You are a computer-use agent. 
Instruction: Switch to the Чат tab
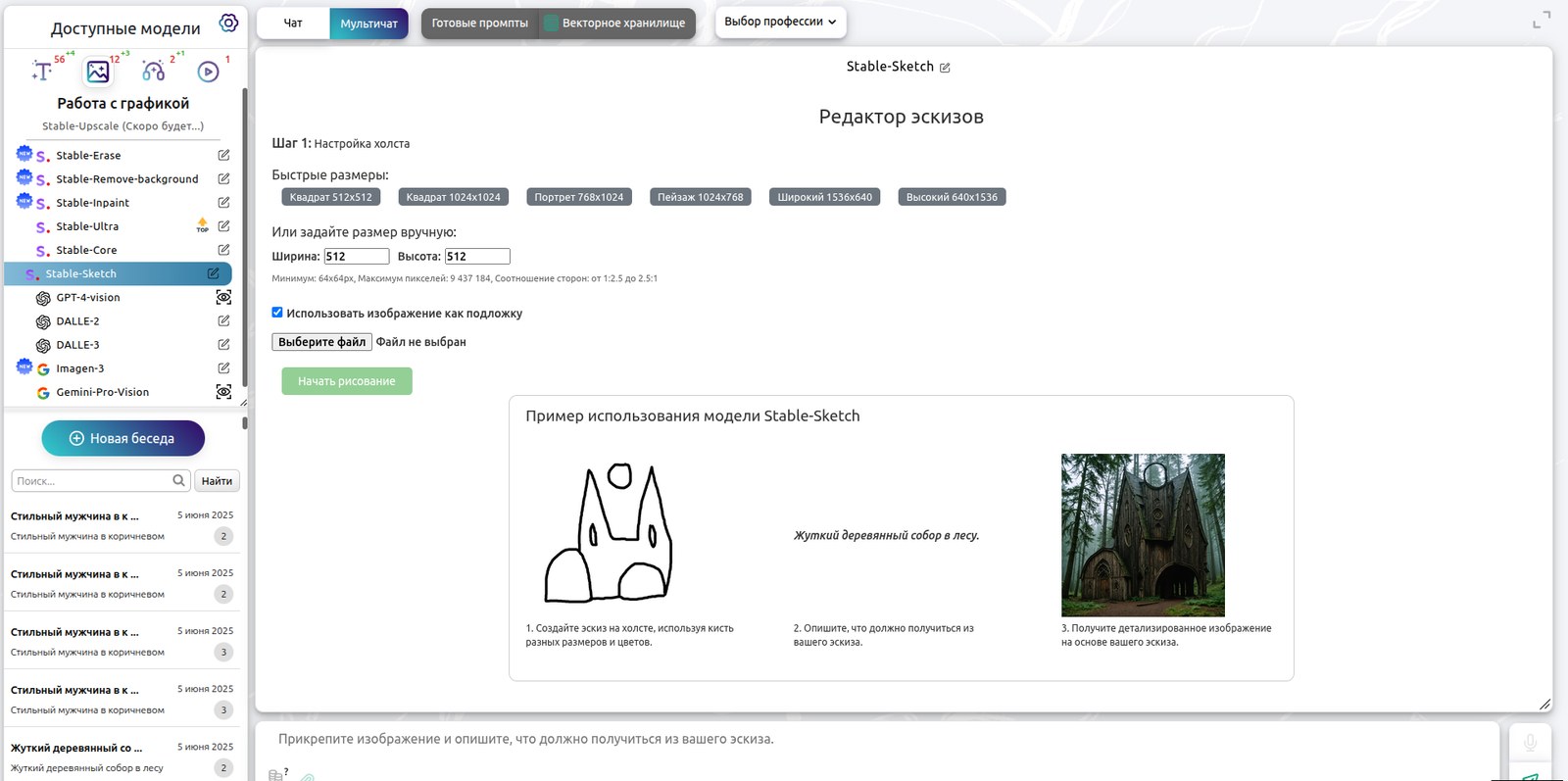pyautogui.click(x=293, y=24)
